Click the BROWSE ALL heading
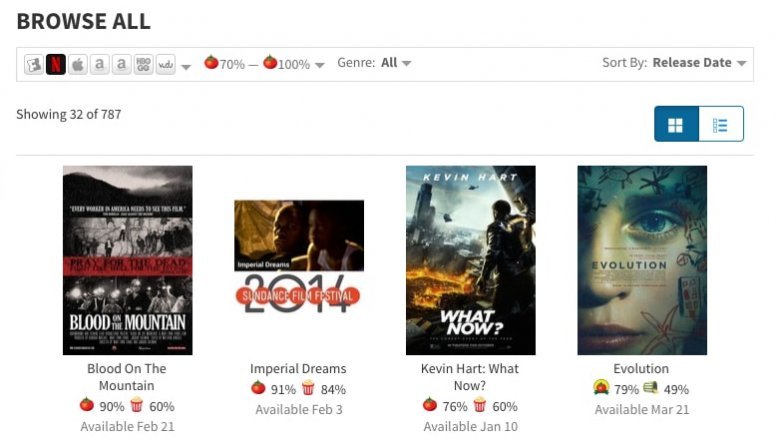Viewport: 780px width, 439px height. coord(84,21)
